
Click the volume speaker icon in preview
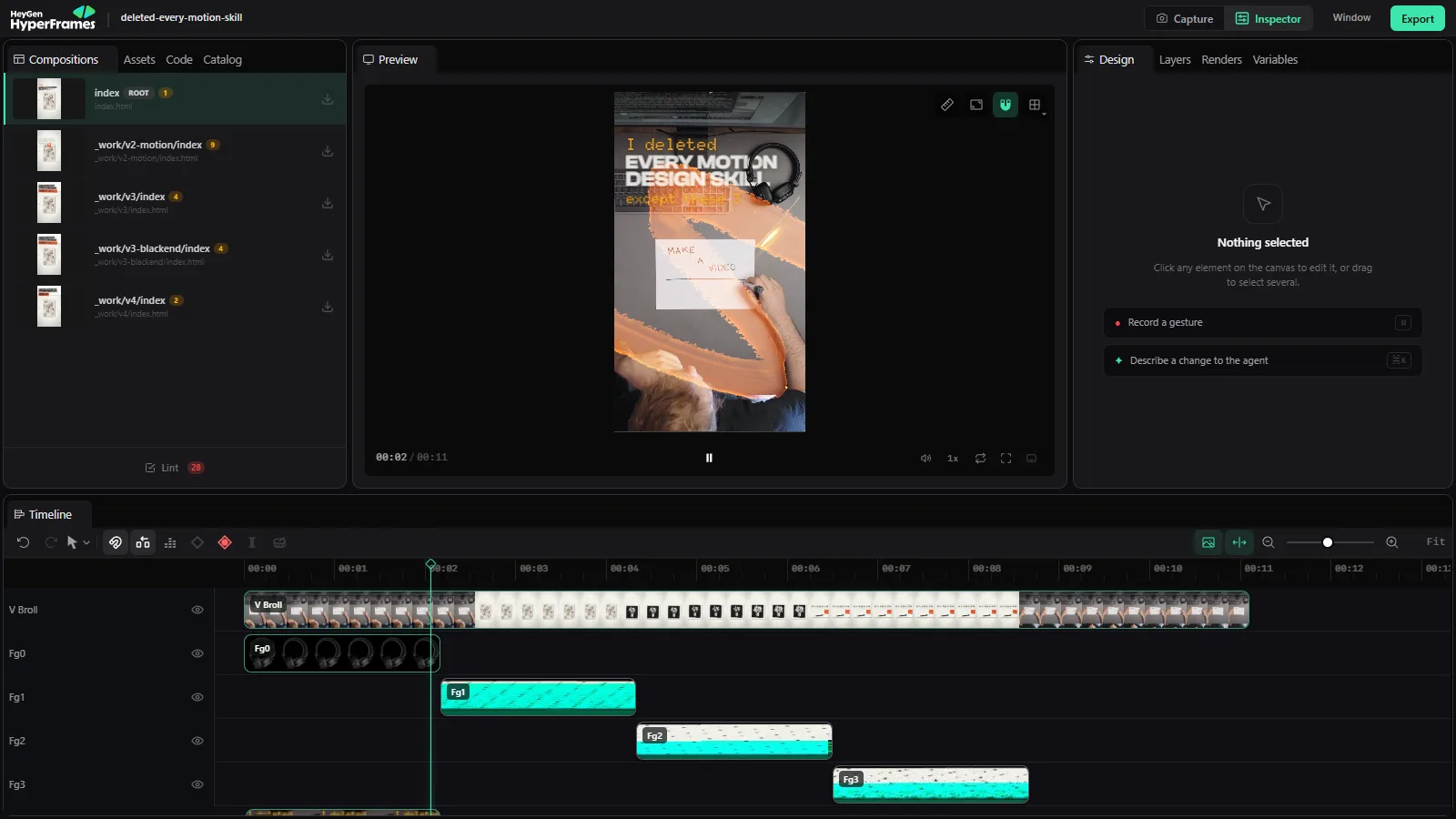(x=926, y=459)
